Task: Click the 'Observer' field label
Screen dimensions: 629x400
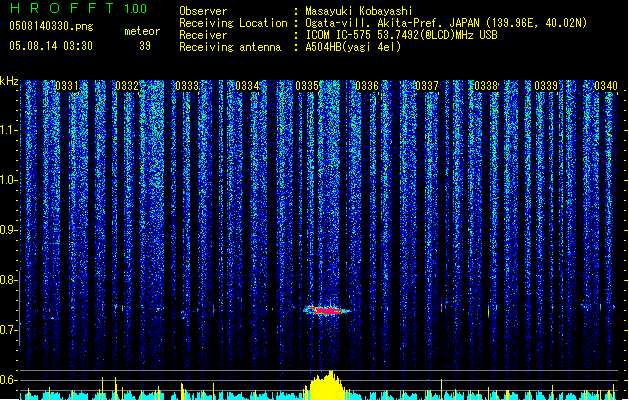Action: coord(203,11)
